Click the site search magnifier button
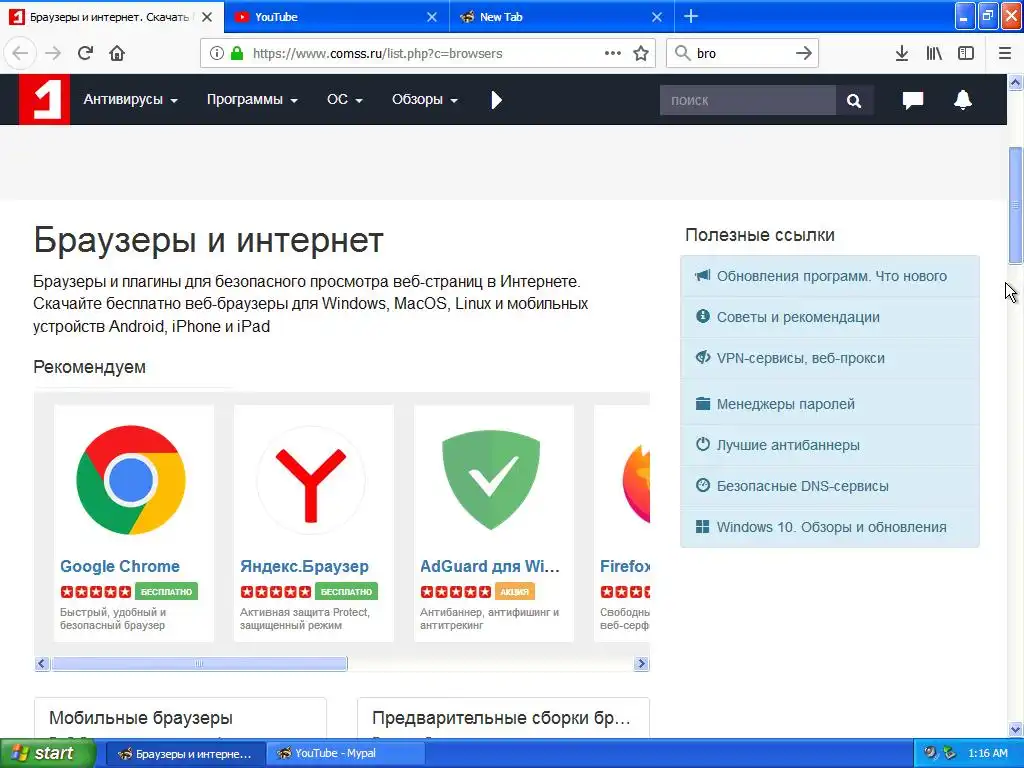This screenshot has height=768, width=1024. click(x=854, y=101)
